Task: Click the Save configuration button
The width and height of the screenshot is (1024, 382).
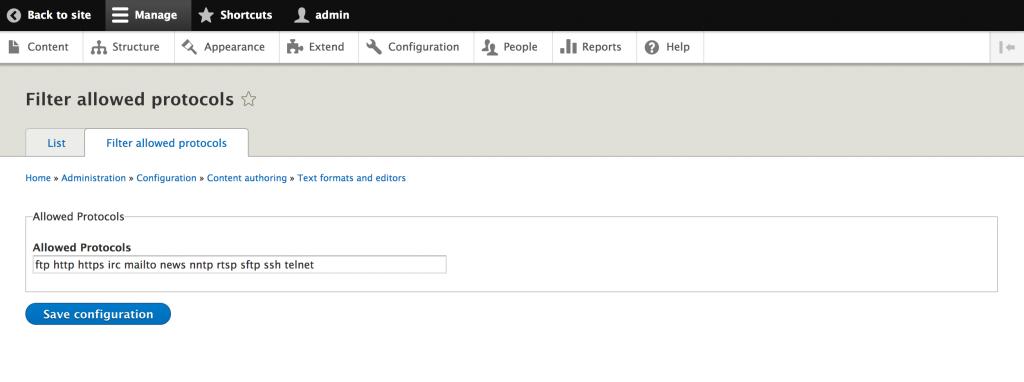Action: point(98,314)
